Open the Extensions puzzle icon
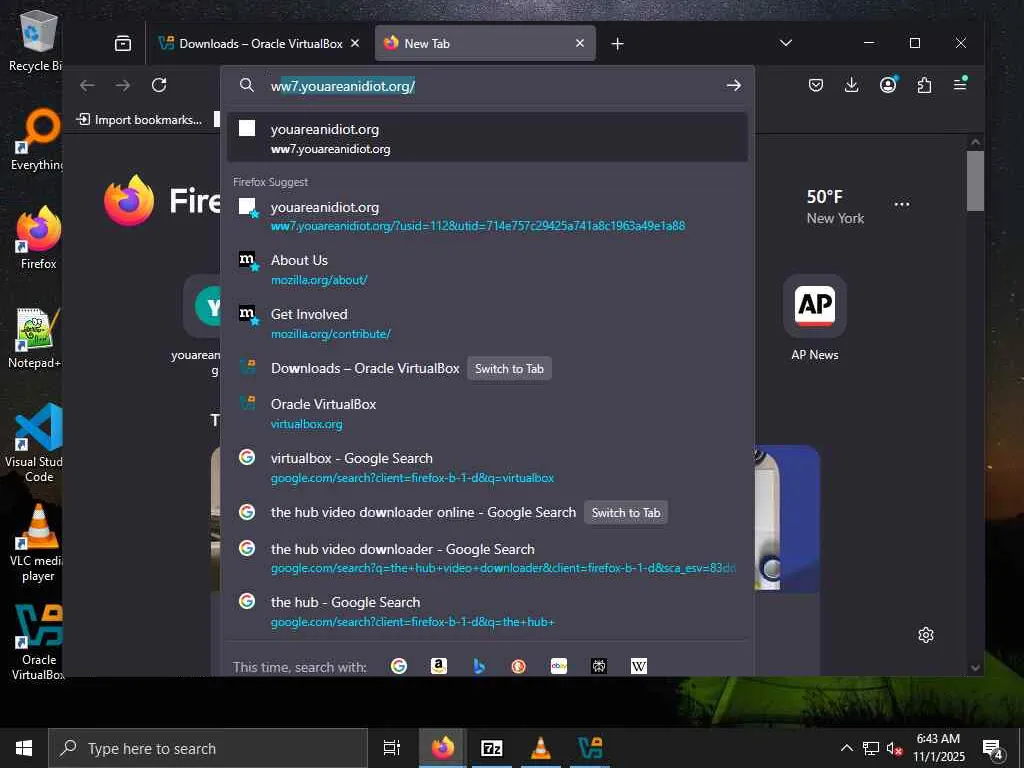 tap(924, 86)
